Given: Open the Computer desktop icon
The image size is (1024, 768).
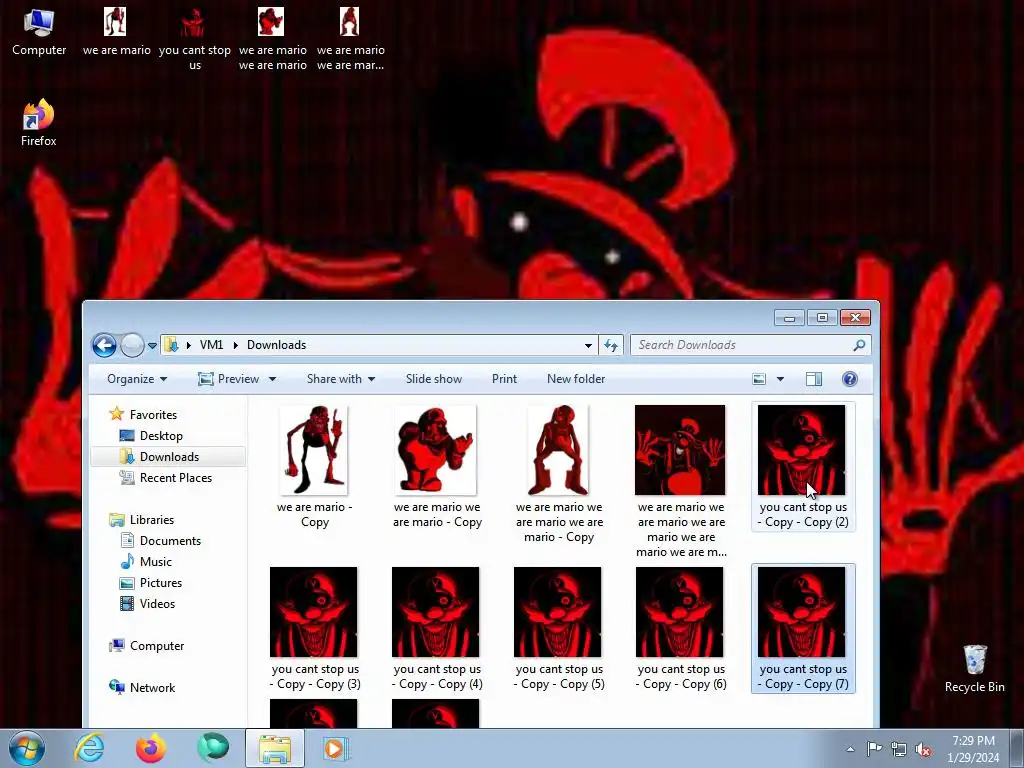Looking at the screenshot, I should pyautogui.click(x=39, y=33).
